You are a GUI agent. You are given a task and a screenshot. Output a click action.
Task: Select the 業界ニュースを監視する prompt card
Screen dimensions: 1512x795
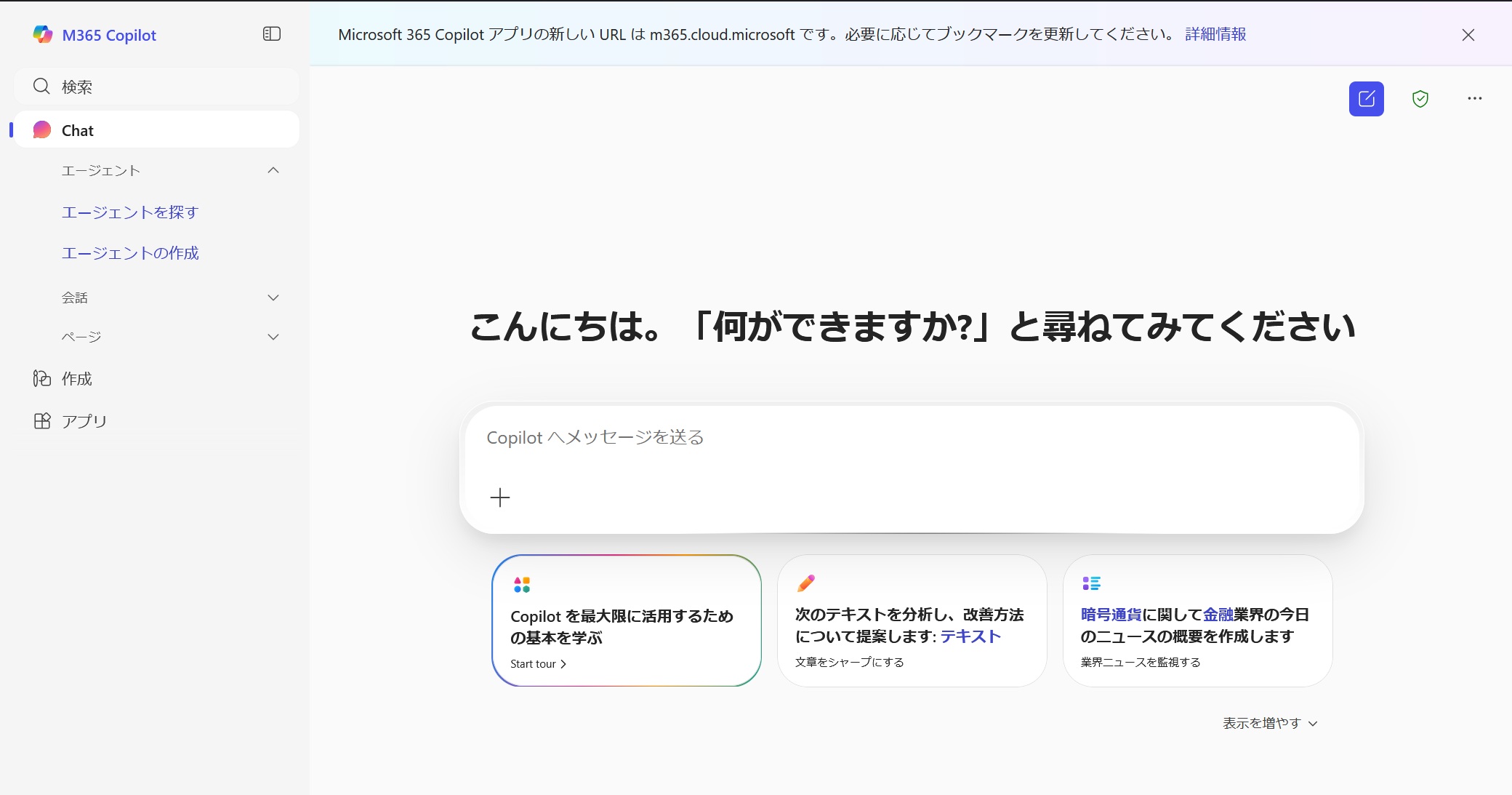(x=1197, y=620)
